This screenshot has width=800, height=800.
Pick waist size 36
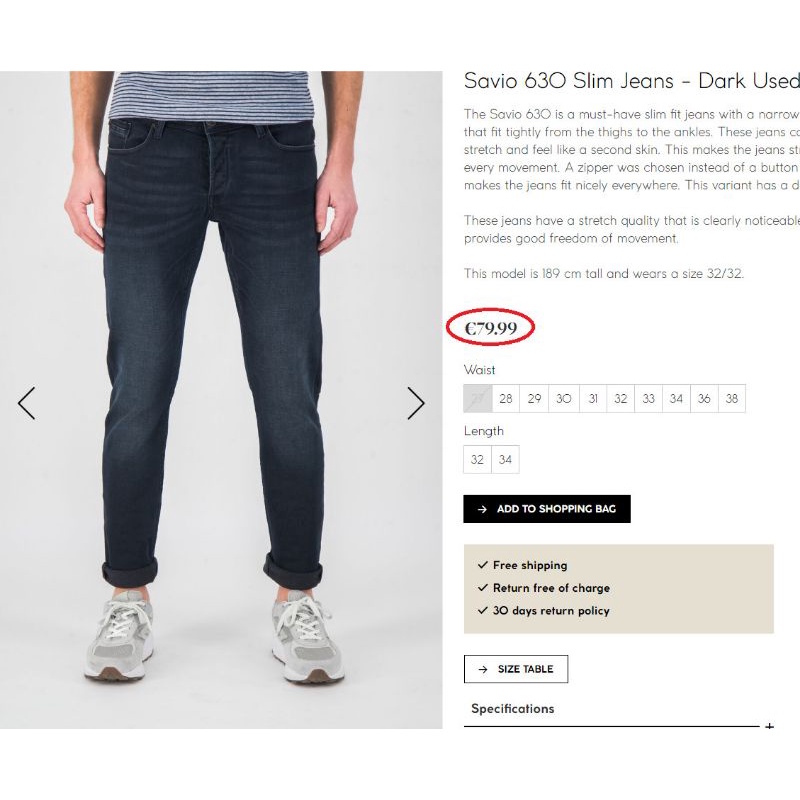704,399
